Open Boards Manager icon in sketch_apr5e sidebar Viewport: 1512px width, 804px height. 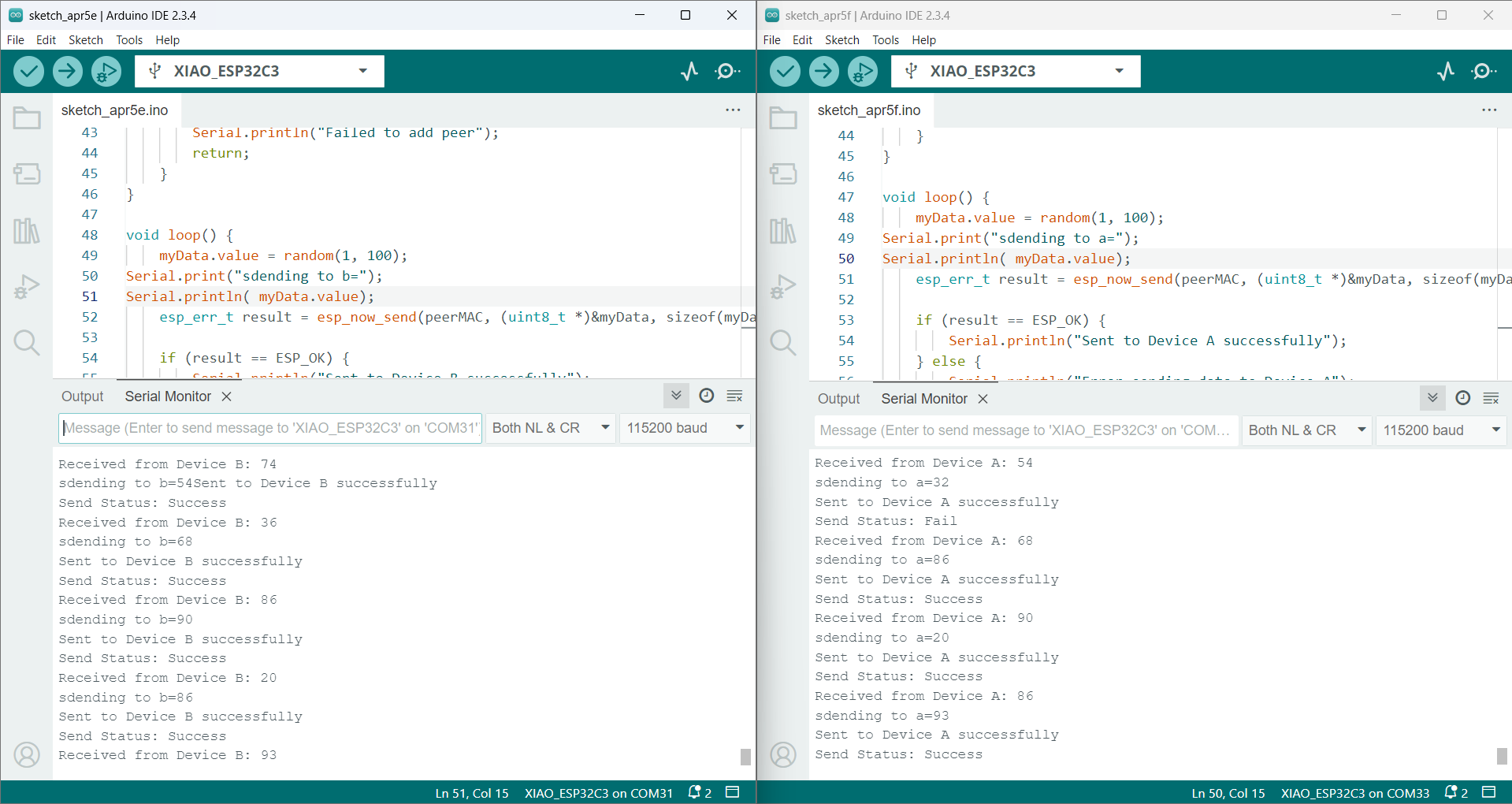27,173
